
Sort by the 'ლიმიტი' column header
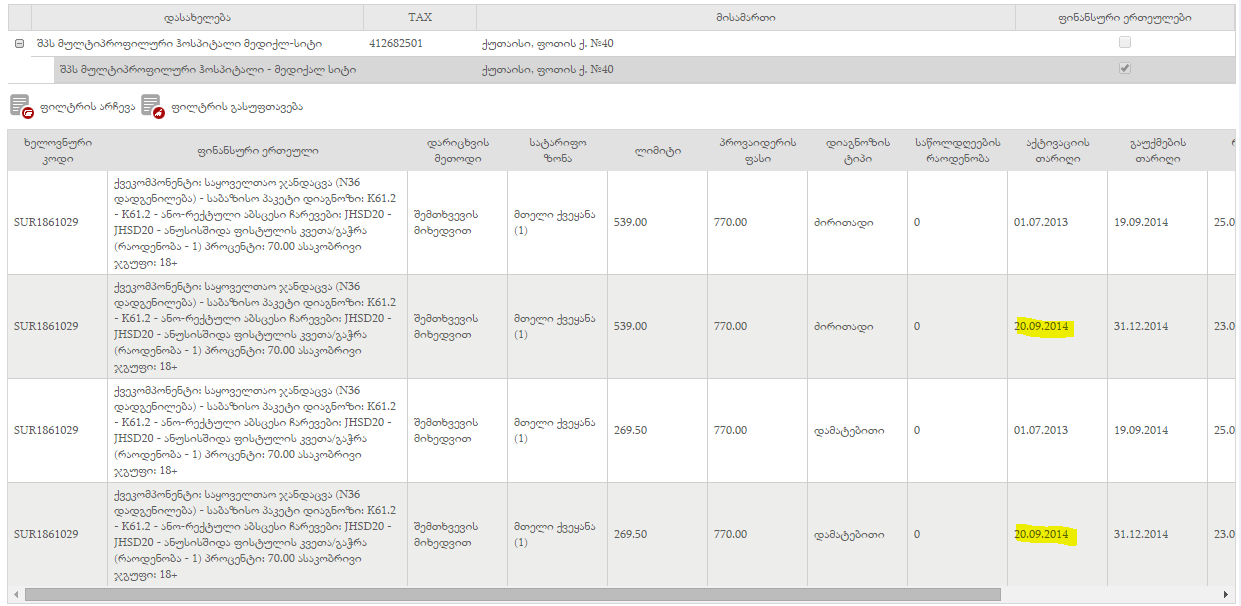pyautogui.click(x=657, y=150)
